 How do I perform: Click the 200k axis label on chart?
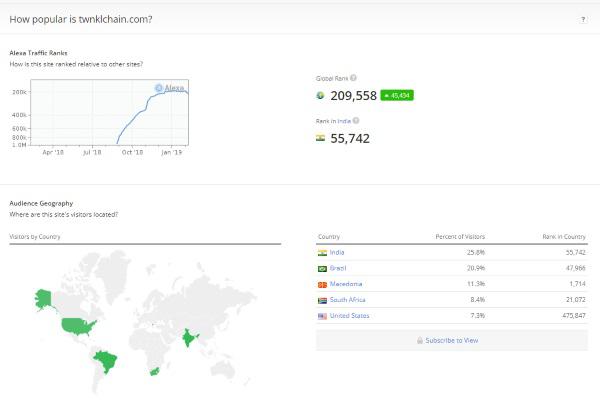[x=20, y=92]
